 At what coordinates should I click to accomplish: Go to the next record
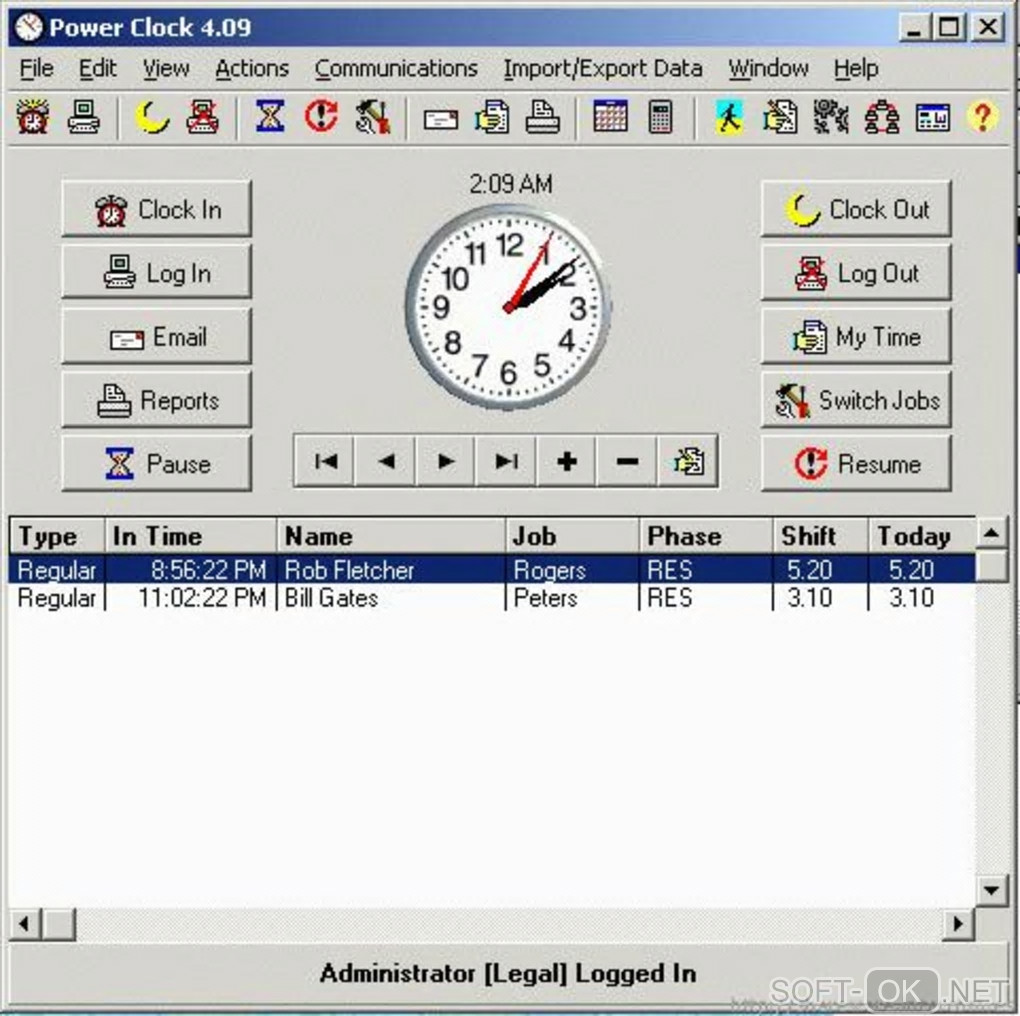[446, 461]
